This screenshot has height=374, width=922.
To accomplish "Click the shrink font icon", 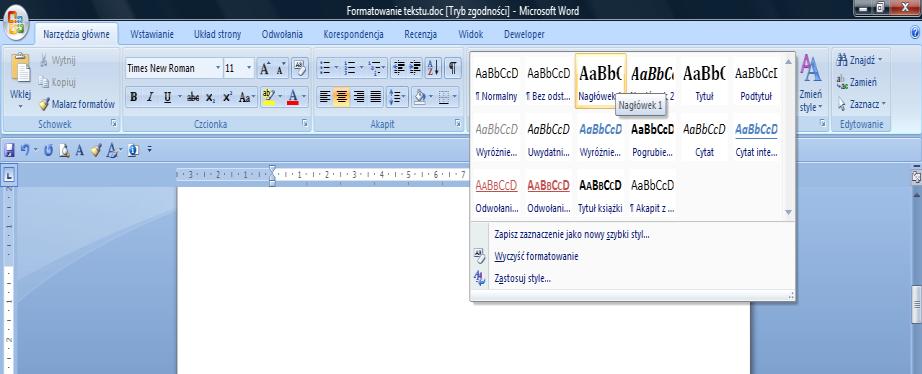I will (x=280, y=68).
